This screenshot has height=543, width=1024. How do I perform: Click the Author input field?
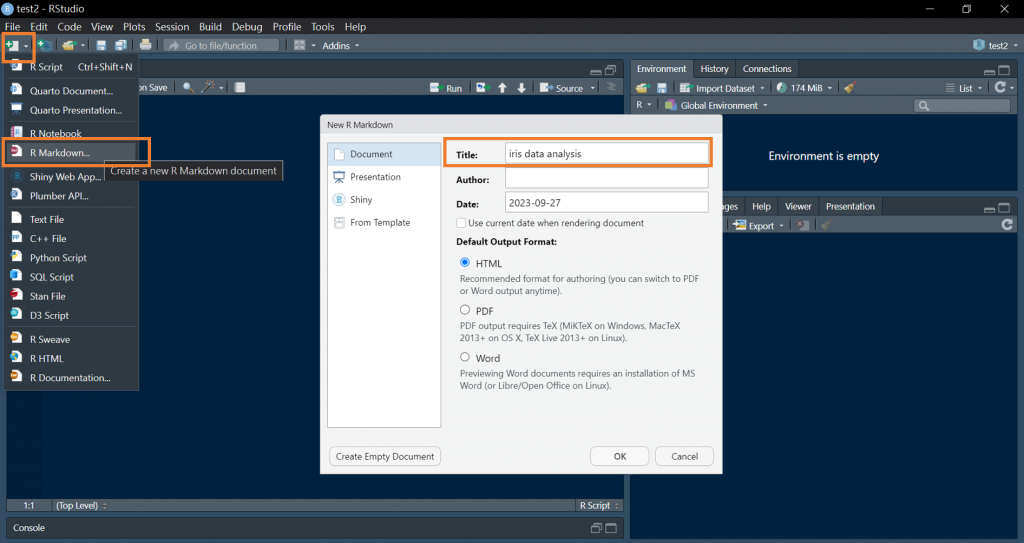[607, 178]
